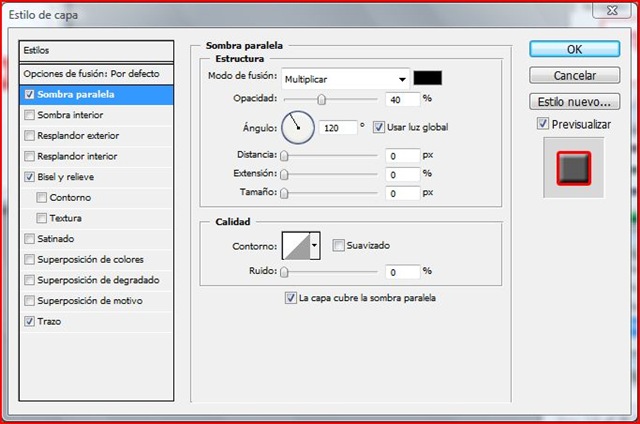The width and height of the screenshot is (640, 424).
Task: Enable the Contorno sub-option checkbox
Action: 42,198
